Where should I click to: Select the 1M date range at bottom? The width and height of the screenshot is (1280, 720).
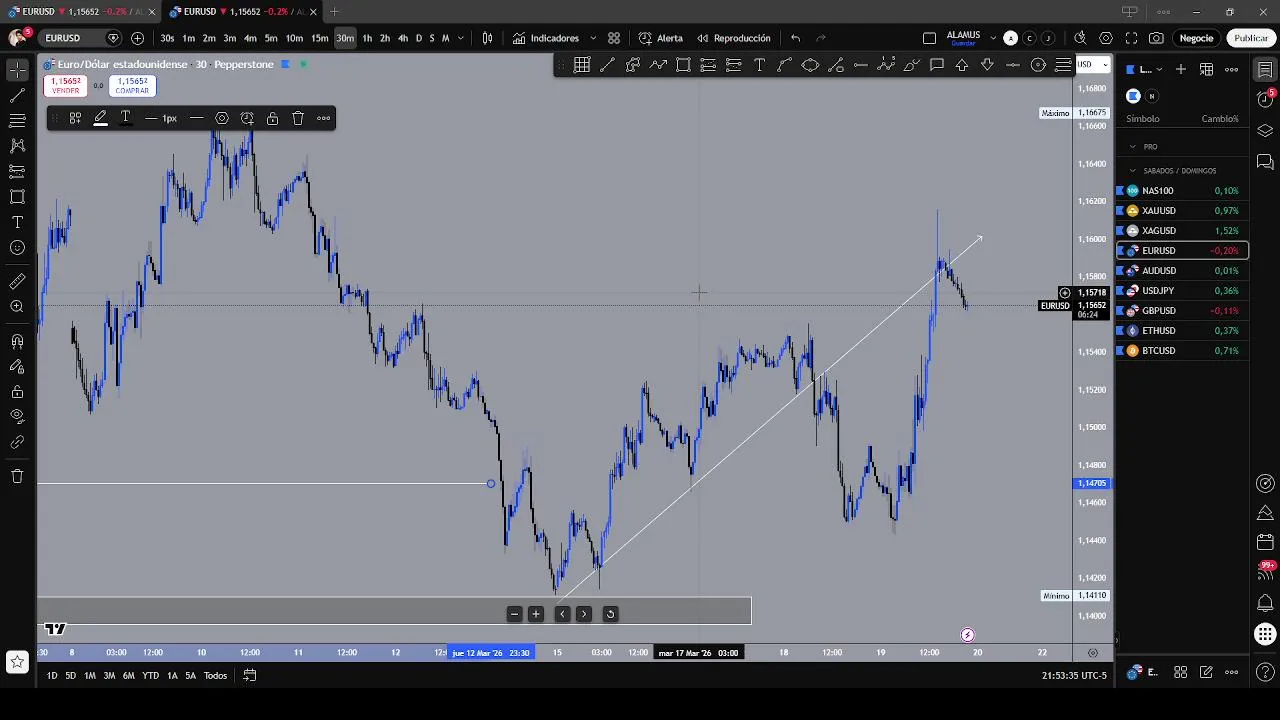click(x=90, y=675)
